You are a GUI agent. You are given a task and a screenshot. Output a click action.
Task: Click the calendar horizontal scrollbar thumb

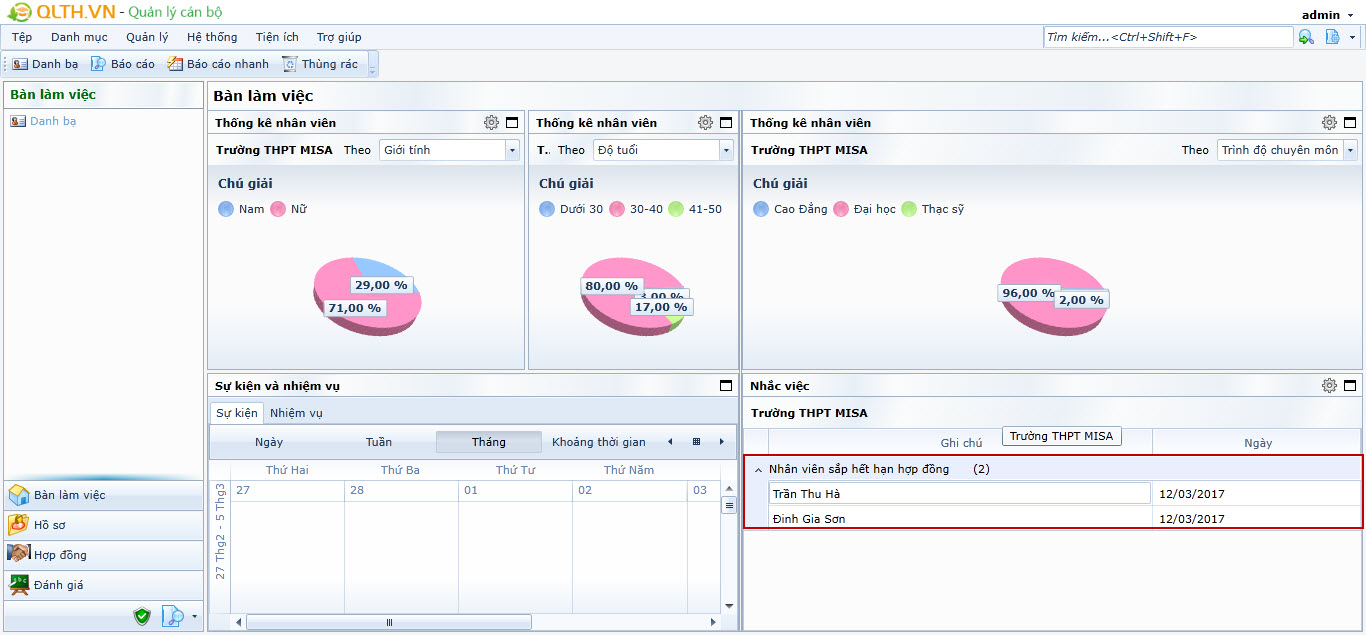pos(389,622)
